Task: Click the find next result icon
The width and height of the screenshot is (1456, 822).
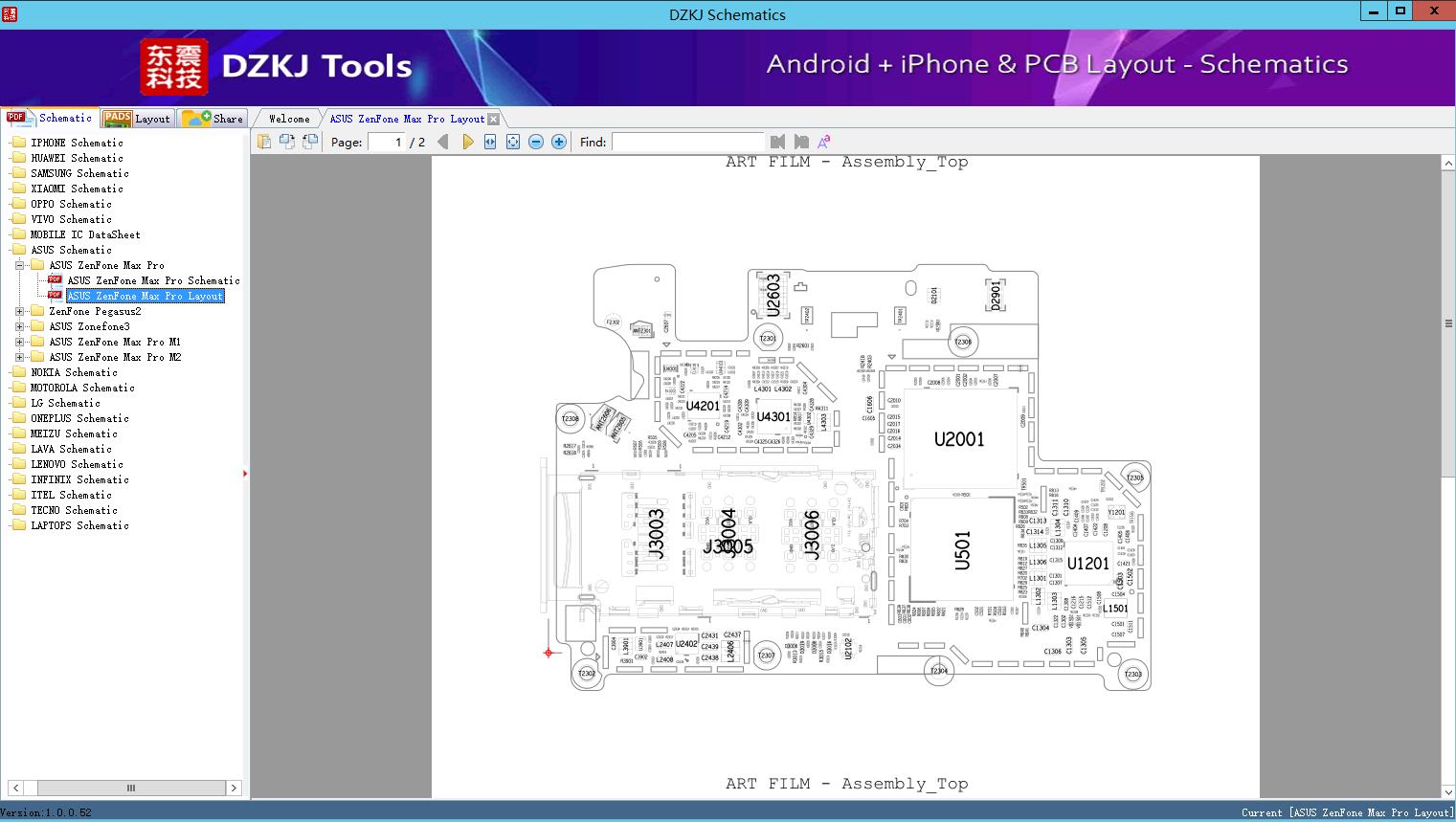Action: [x=801, y=142]
